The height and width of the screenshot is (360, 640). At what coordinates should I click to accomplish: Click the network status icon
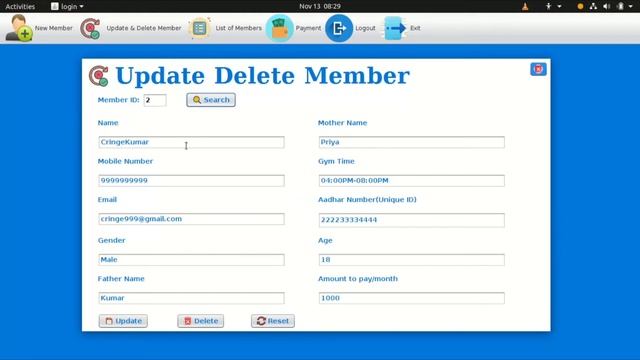click(x=593, y=6)
